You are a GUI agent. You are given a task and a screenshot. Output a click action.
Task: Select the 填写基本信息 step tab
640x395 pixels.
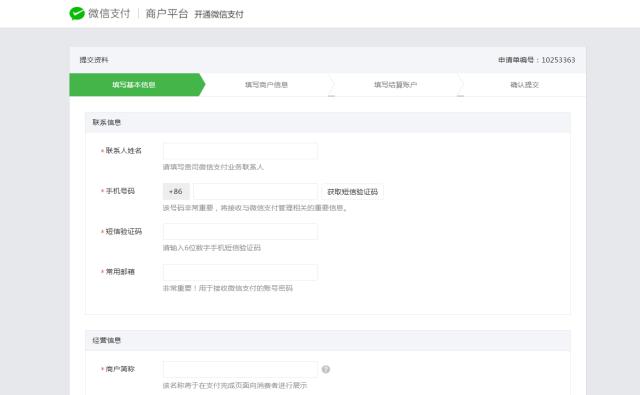(135, 85)
